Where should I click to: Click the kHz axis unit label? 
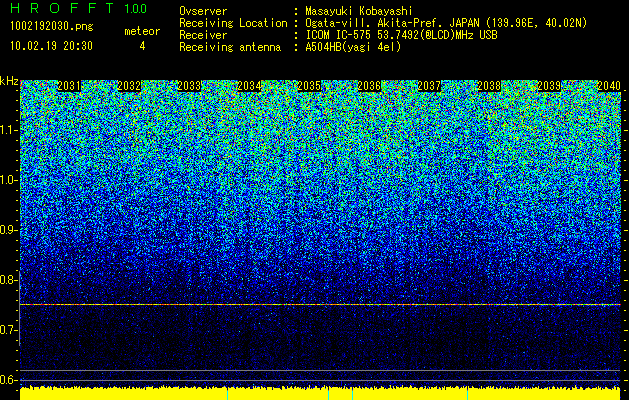[9, 81]
